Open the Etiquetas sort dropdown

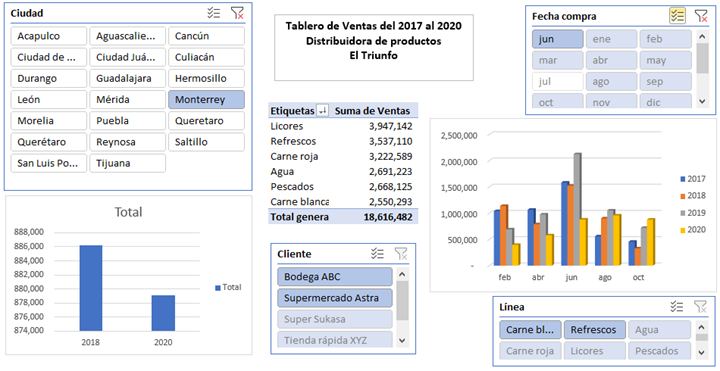323,111
